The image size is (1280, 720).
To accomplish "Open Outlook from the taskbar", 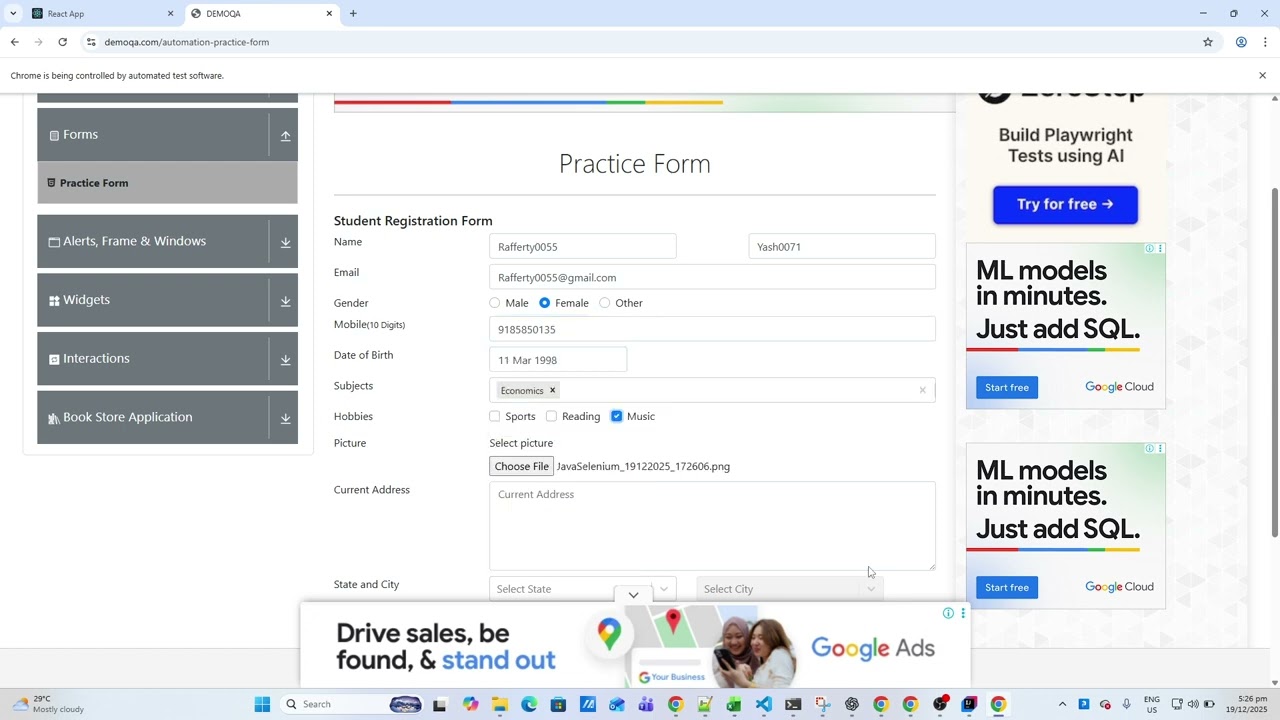I will point(617,704).
